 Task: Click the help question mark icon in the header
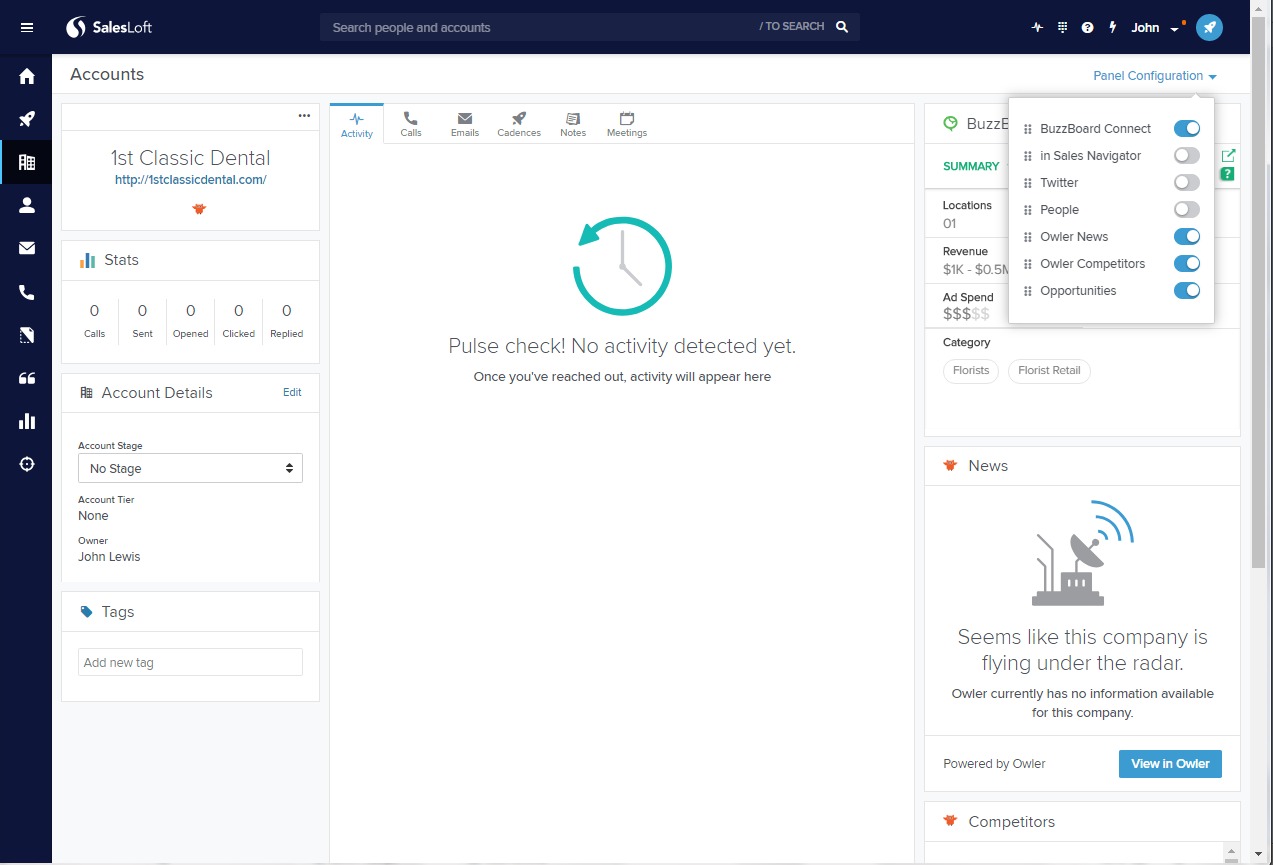click(x=1088, y=28)
